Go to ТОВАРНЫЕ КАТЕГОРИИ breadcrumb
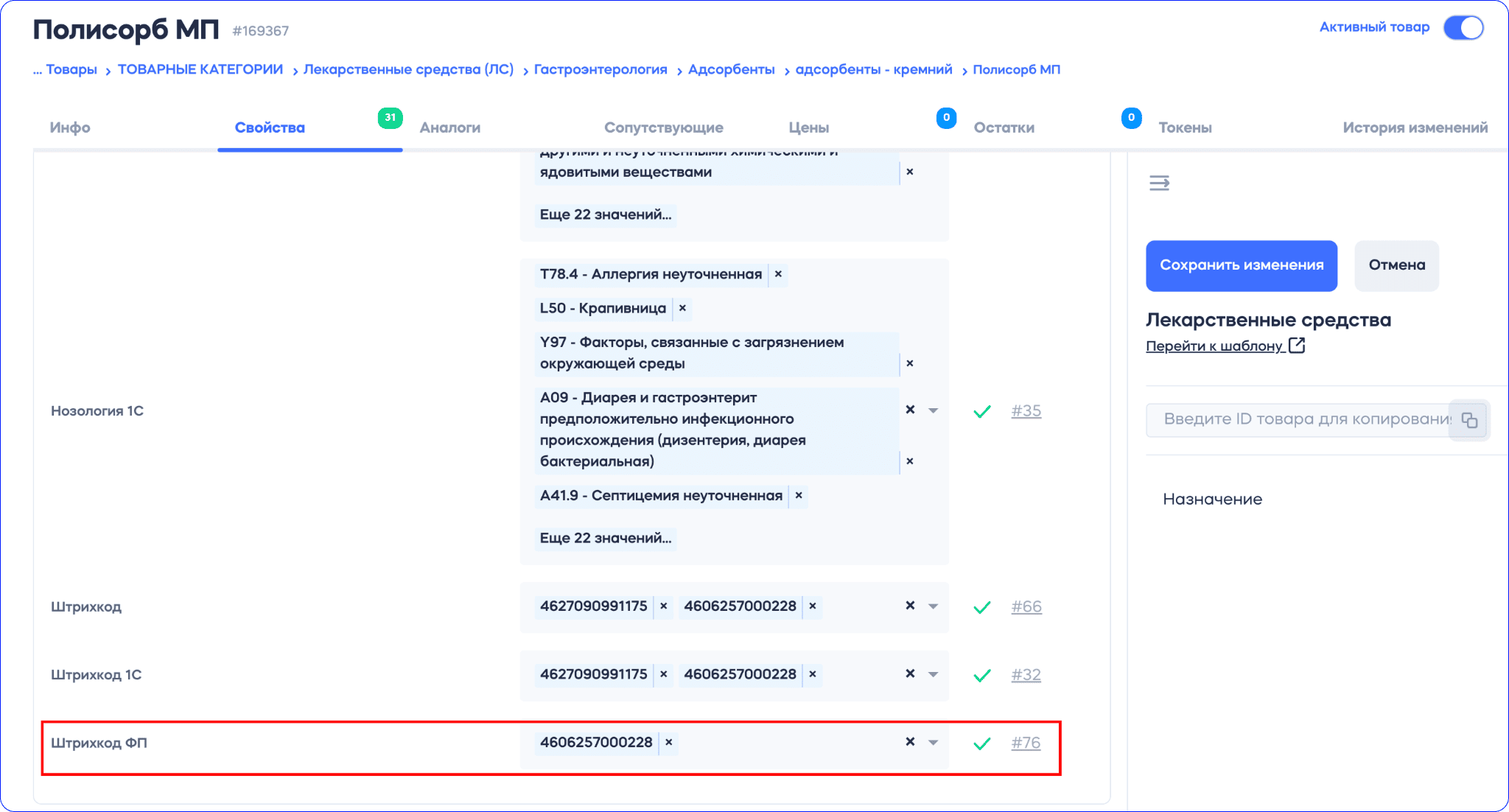 [x=200, y=69]
